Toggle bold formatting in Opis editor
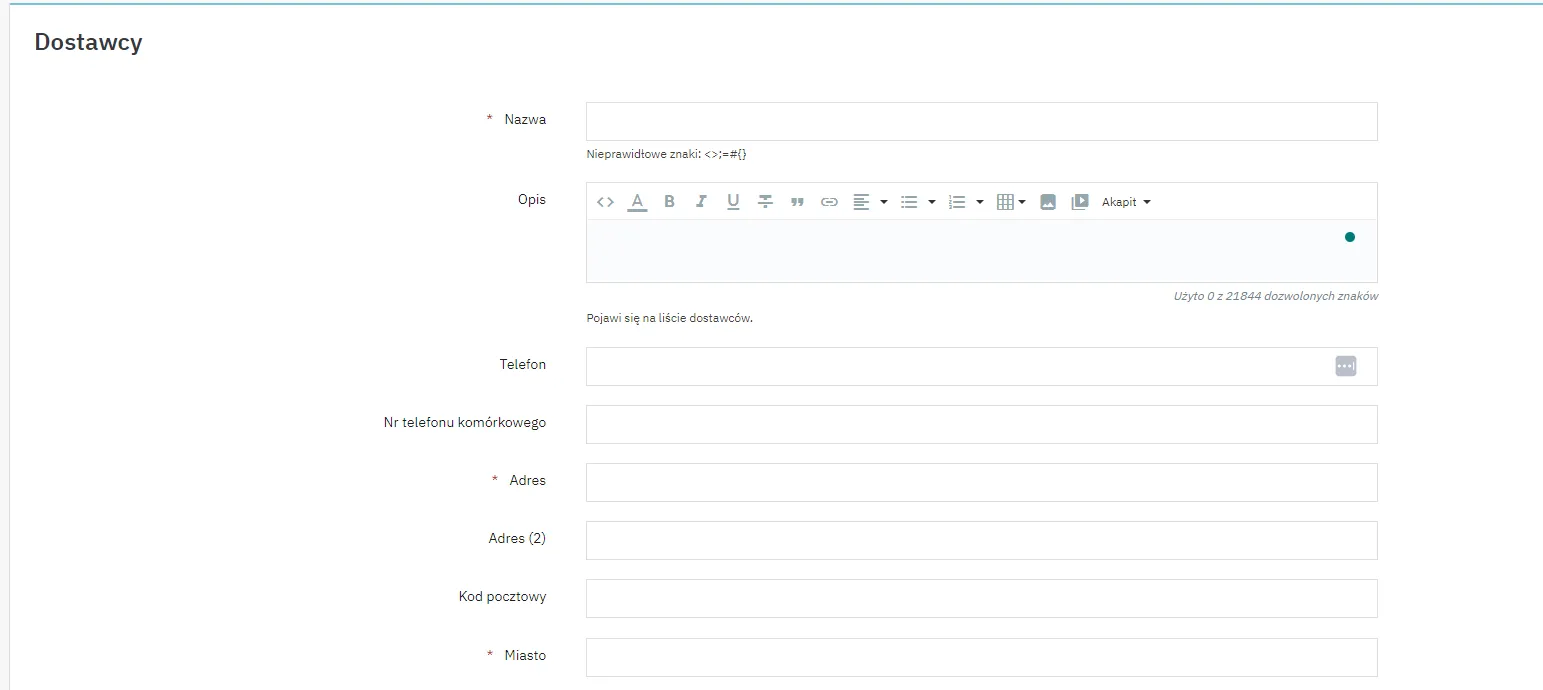 669,202
